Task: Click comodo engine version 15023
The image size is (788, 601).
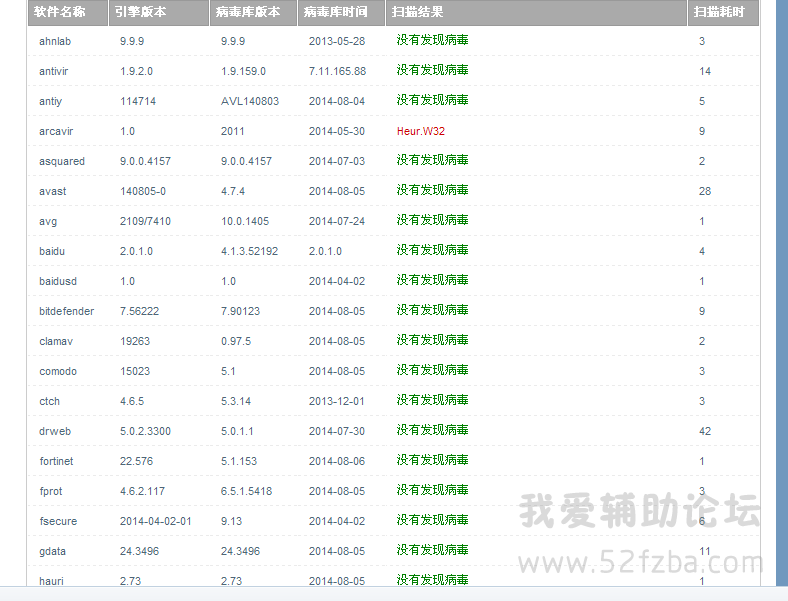Action: click(x=135, y=371)
